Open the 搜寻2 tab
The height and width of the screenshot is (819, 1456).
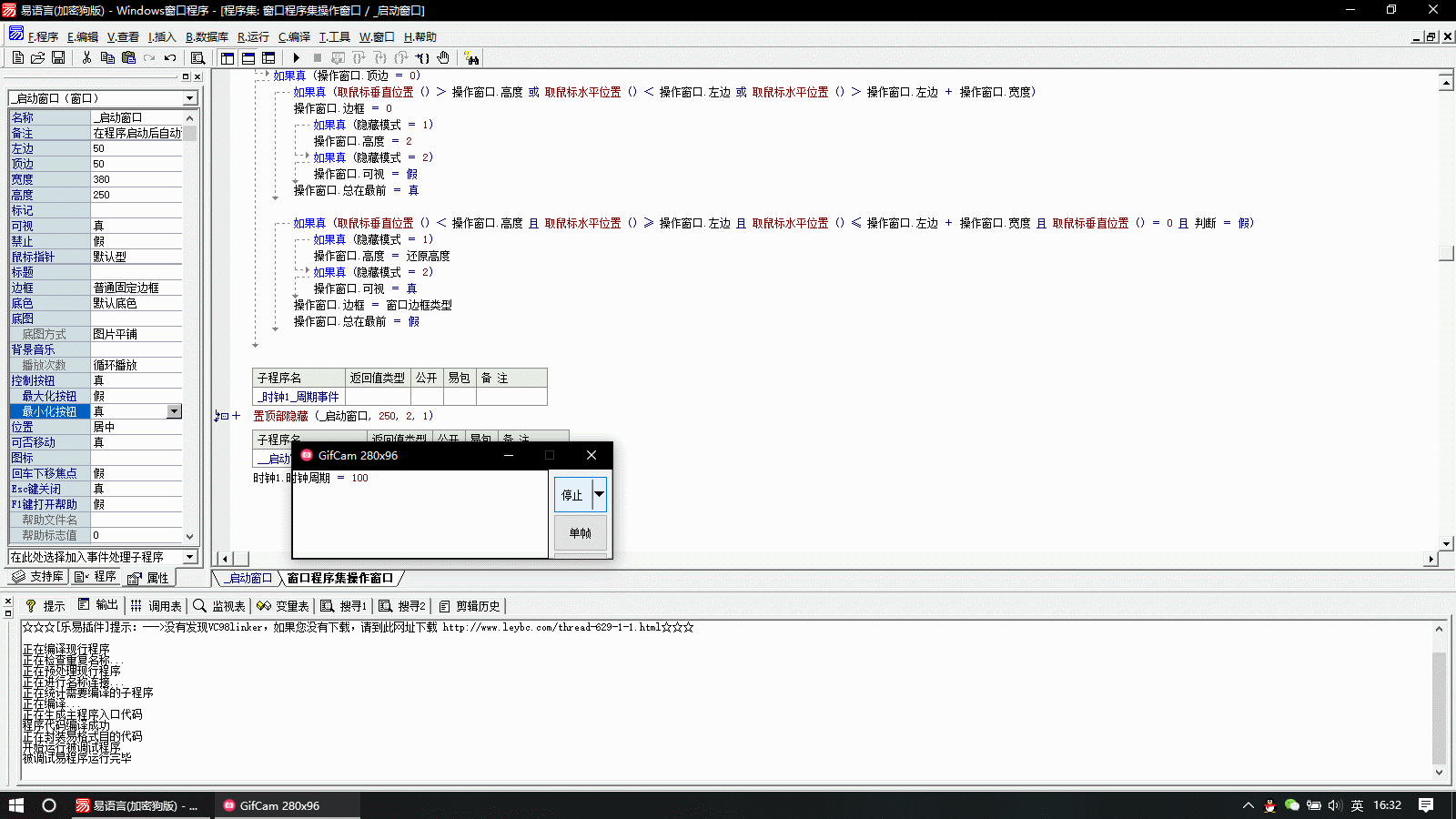[x=402, y=605]
